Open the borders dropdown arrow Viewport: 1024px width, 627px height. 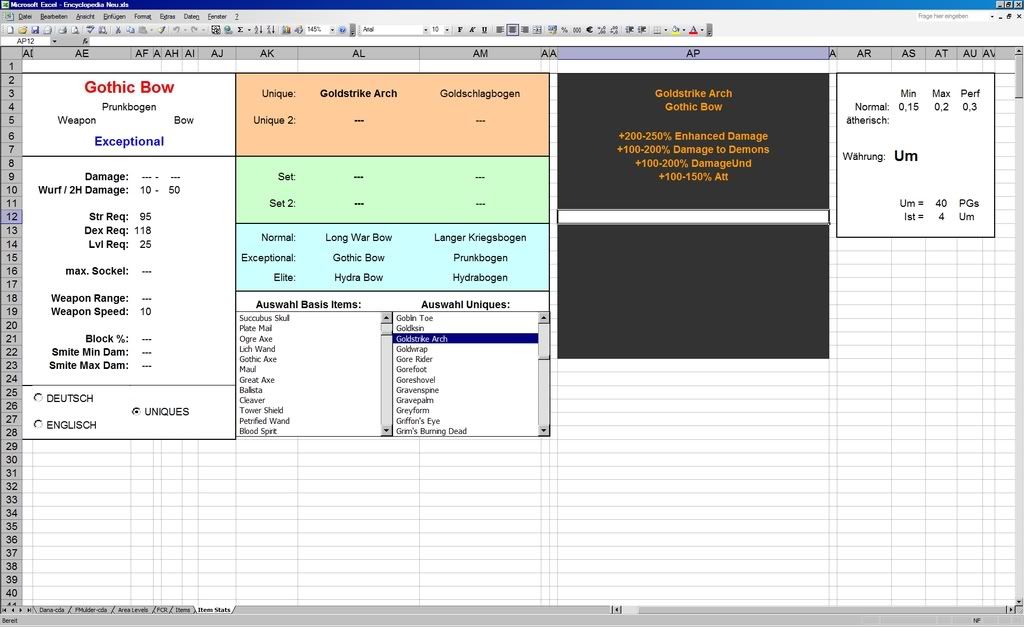coord(665,29)
